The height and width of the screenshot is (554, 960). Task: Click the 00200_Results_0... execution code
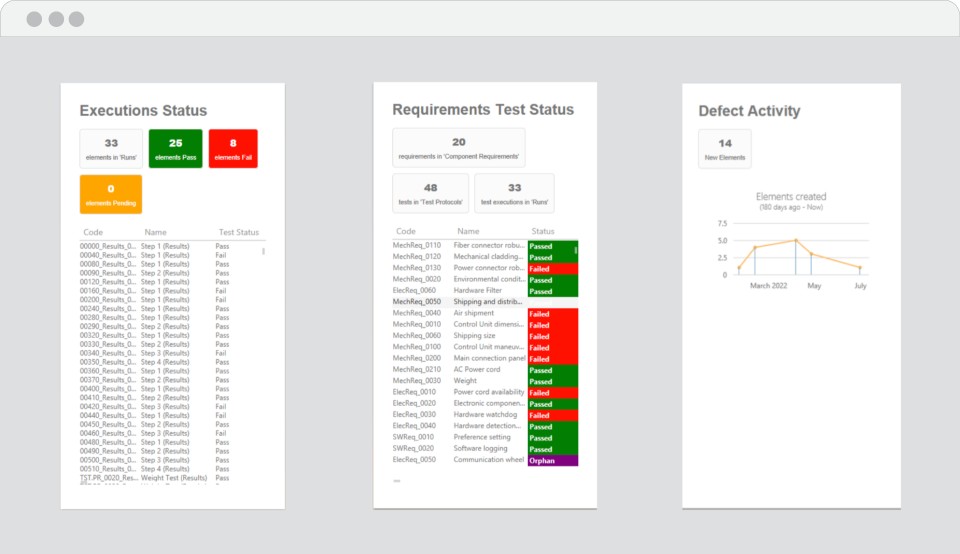click(x=108, y=300)
